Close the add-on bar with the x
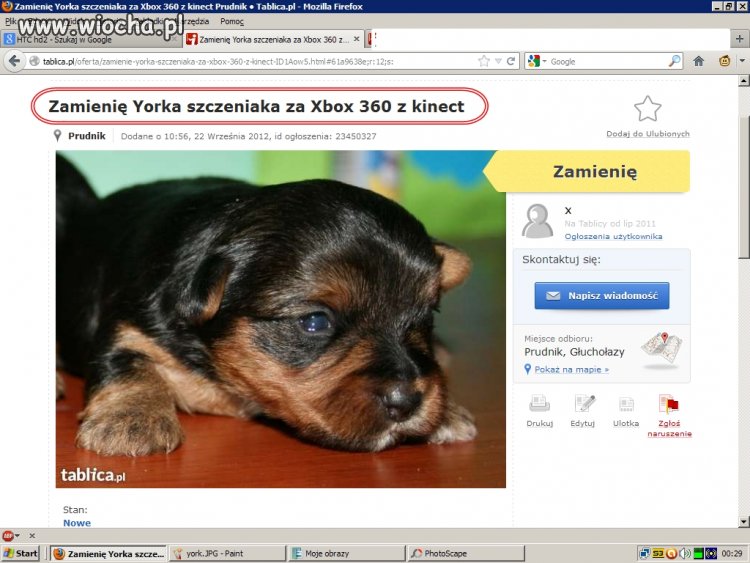The image size is (750, 563). point(32,536)
